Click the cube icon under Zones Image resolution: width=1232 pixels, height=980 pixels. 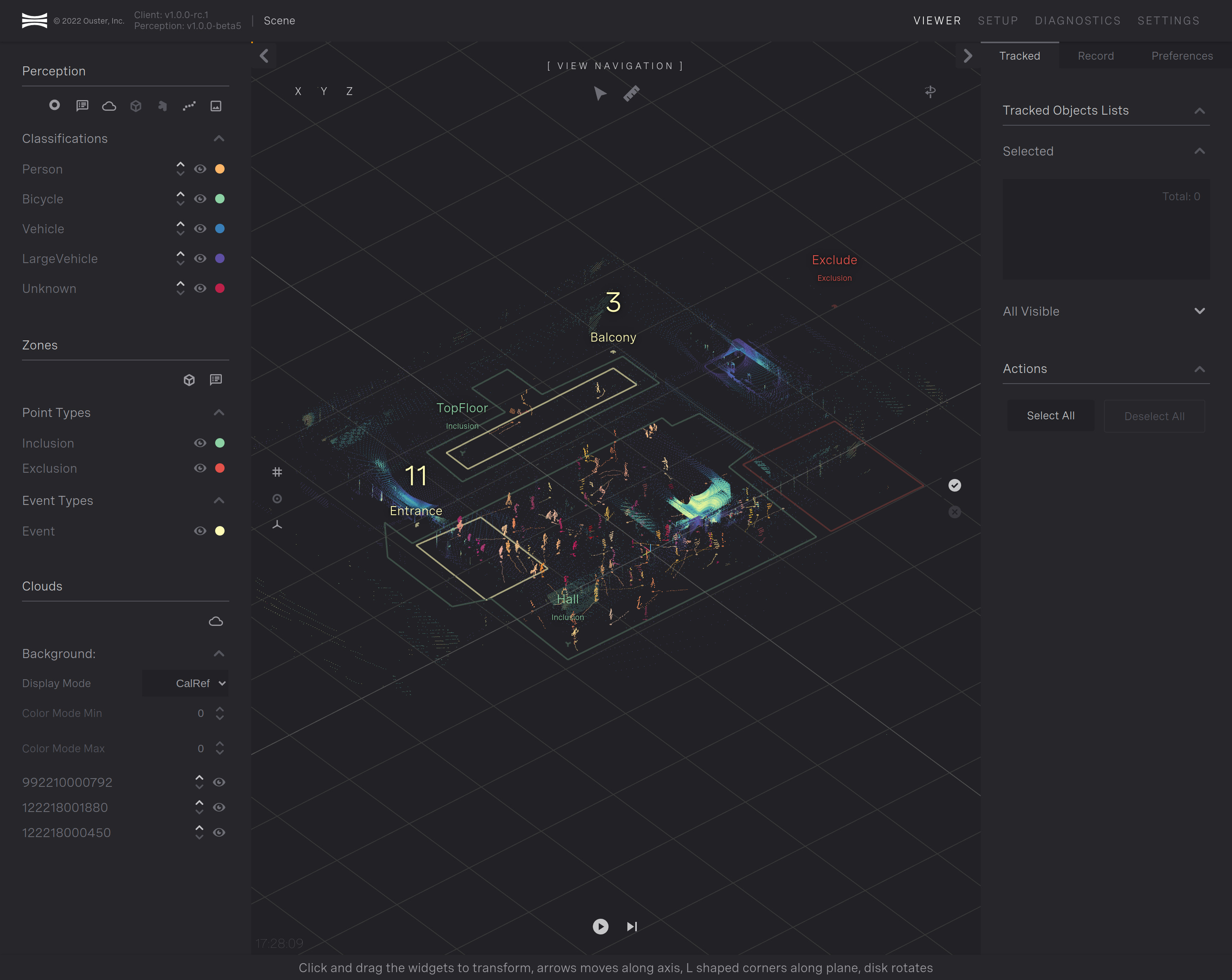[x=189, y=380]
